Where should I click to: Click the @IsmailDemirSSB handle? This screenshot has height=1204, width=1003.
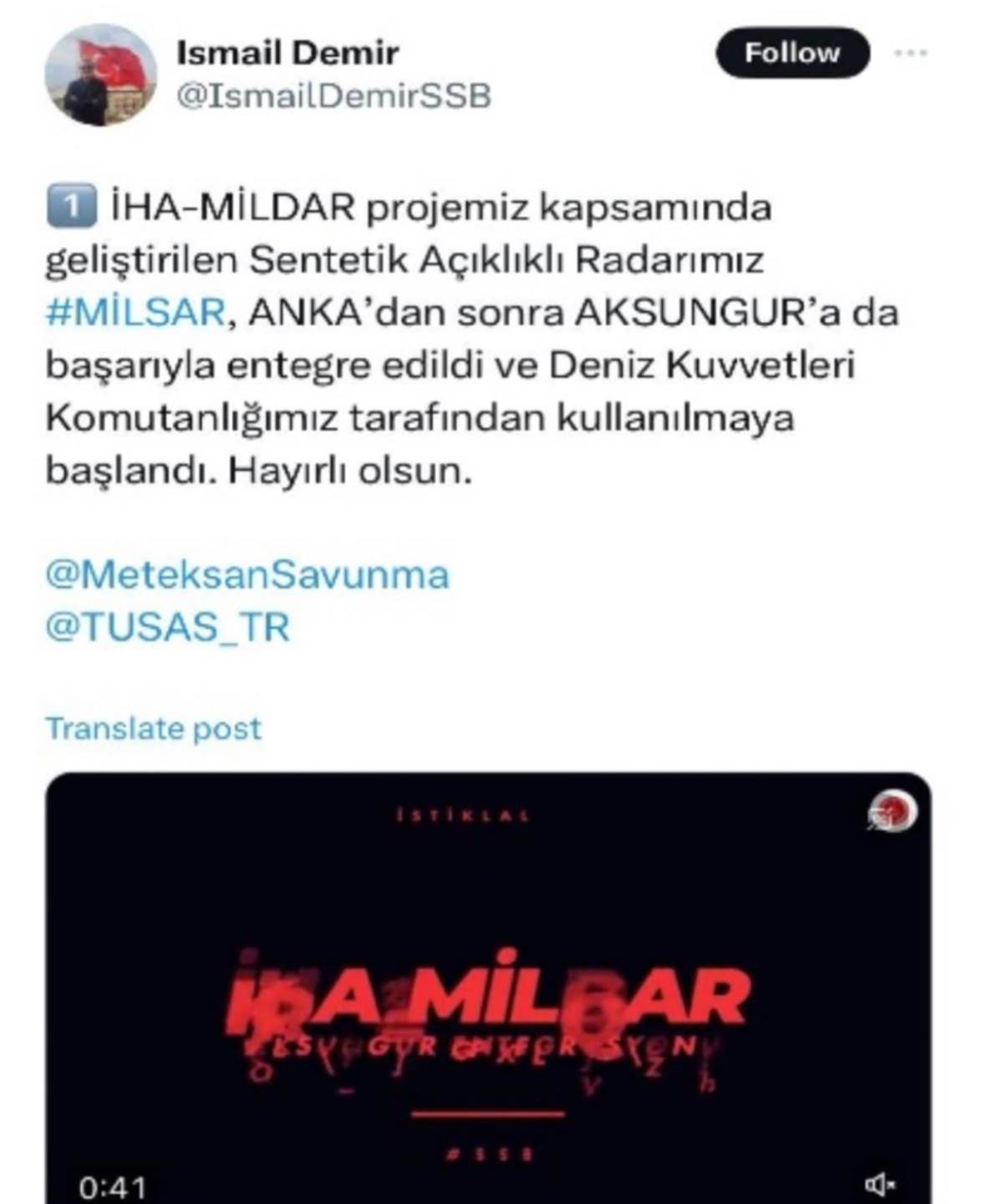coord(333,96)
